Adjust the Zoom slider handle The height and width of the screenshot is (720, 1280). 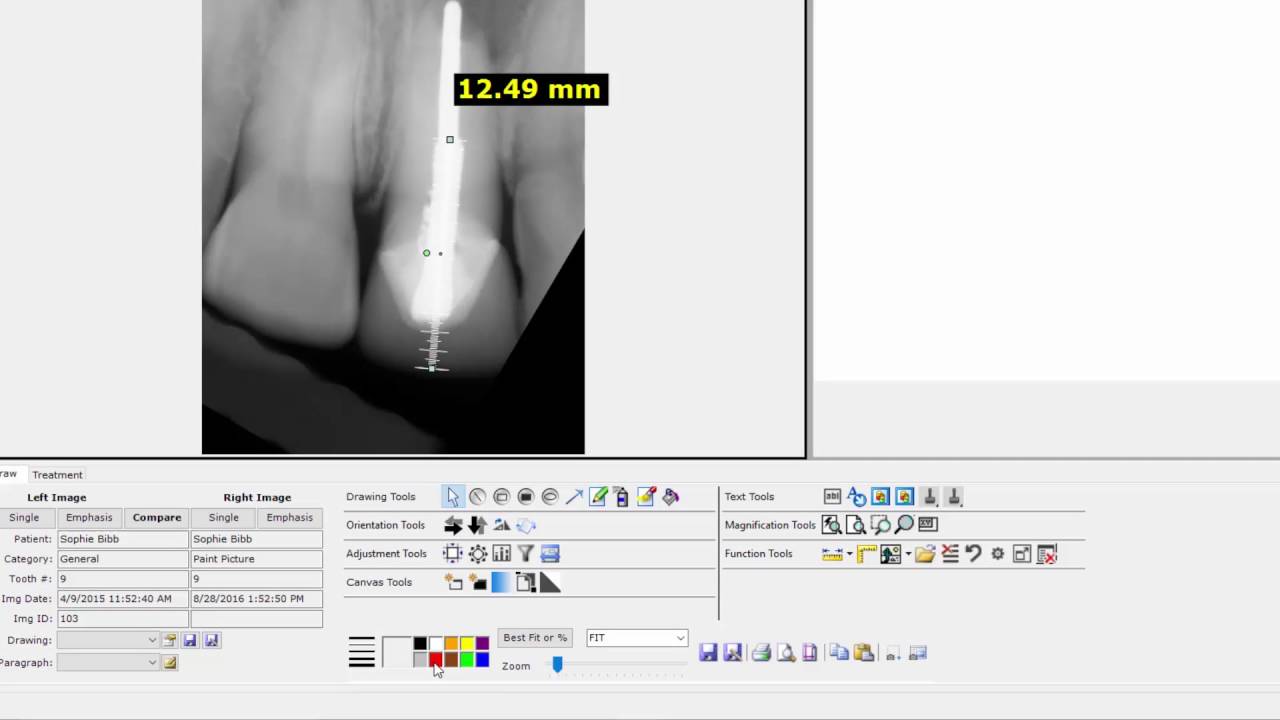tap(557, 665)
